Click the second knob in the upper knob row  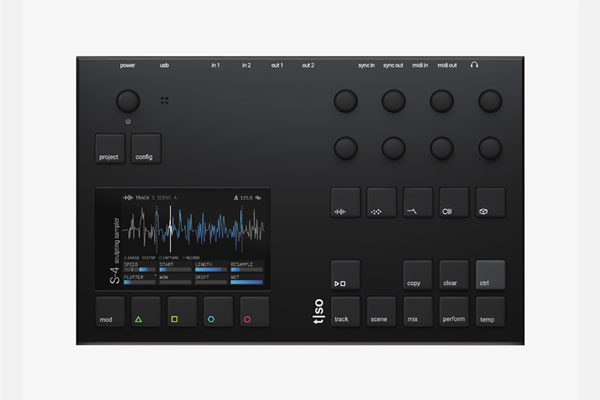(394, 101)
